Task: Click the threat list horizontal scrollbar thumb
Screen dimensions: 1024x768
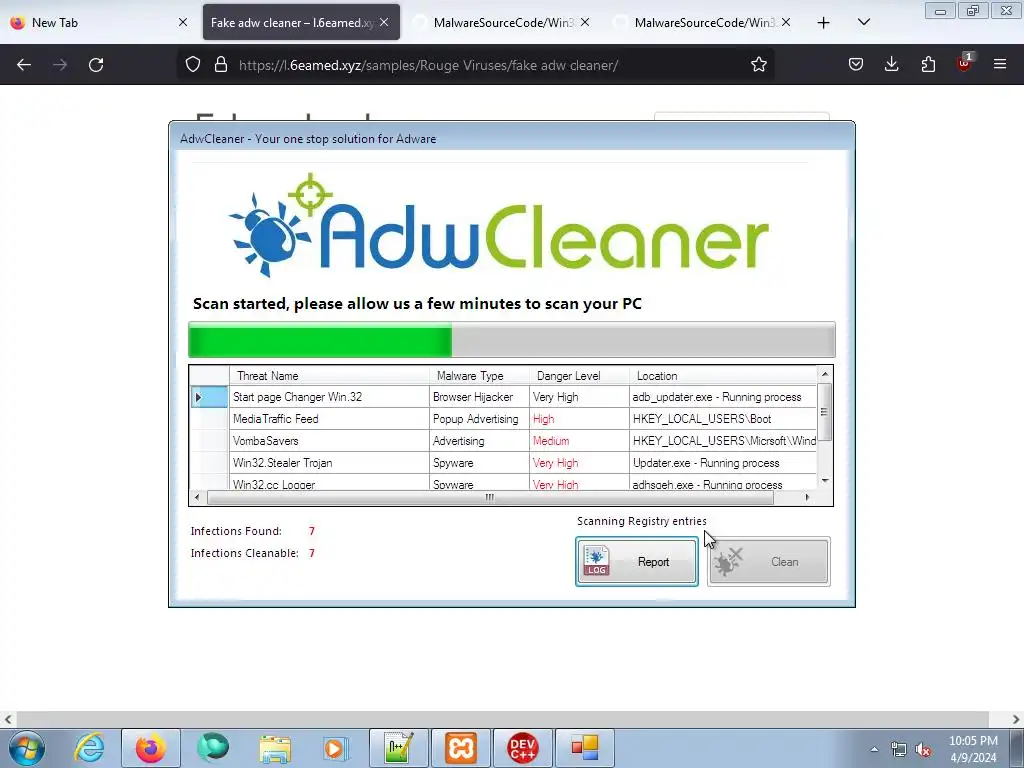Action: click(490, 498)
